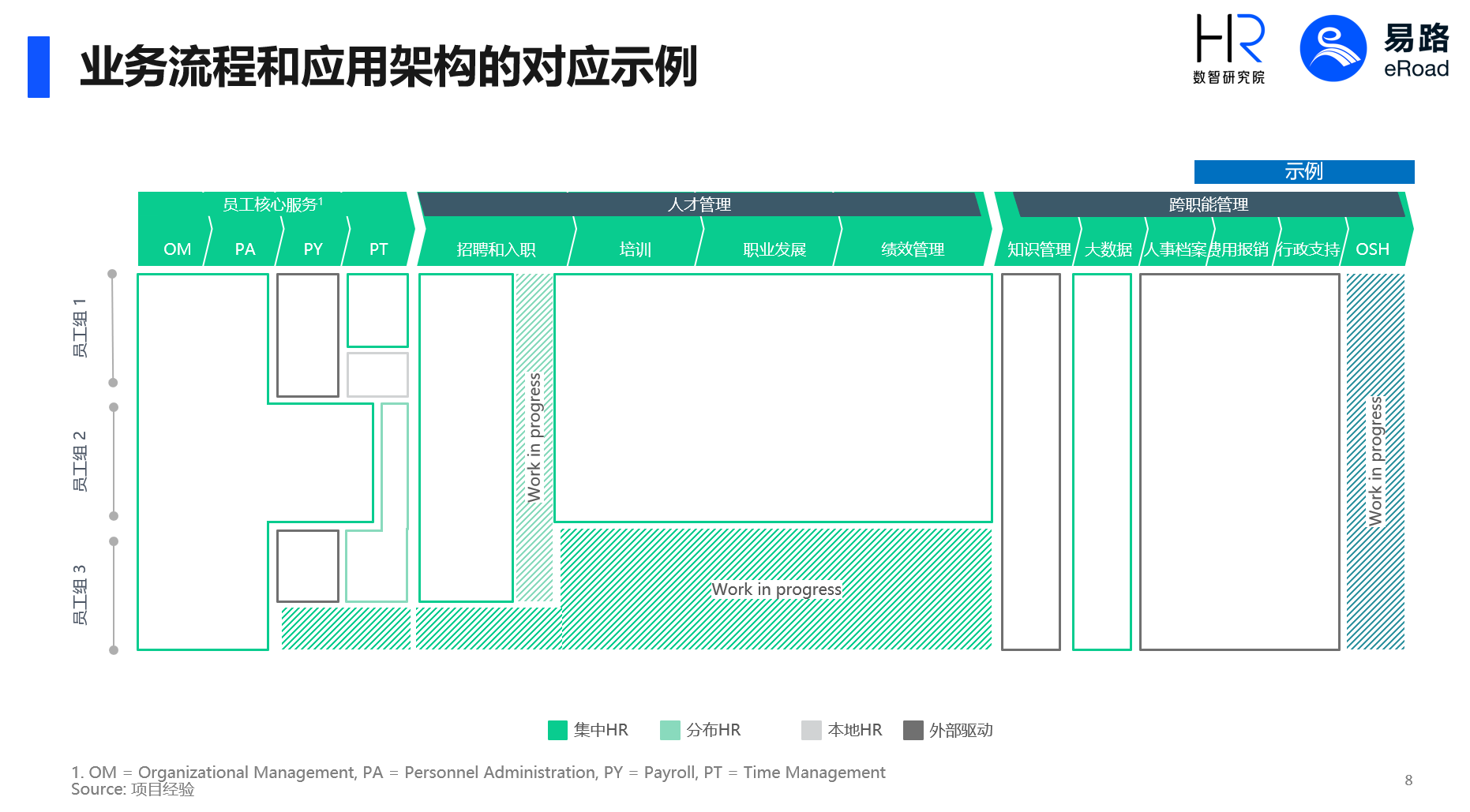Screen dimensions: 1470x812
Task: Click the blue eRoad circle logo
Action: [x=1333, y=49]
